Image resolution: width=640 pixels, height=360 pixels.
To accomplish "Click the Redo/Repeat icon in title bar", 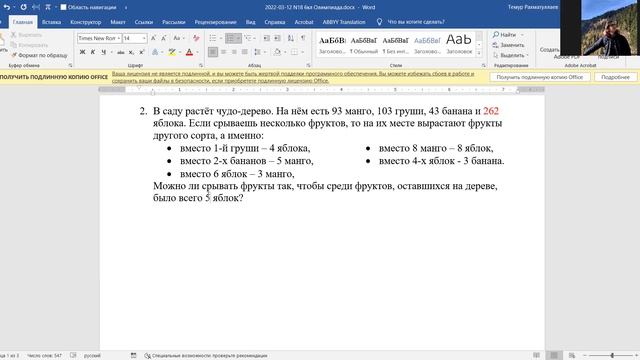I will point(24,7).
